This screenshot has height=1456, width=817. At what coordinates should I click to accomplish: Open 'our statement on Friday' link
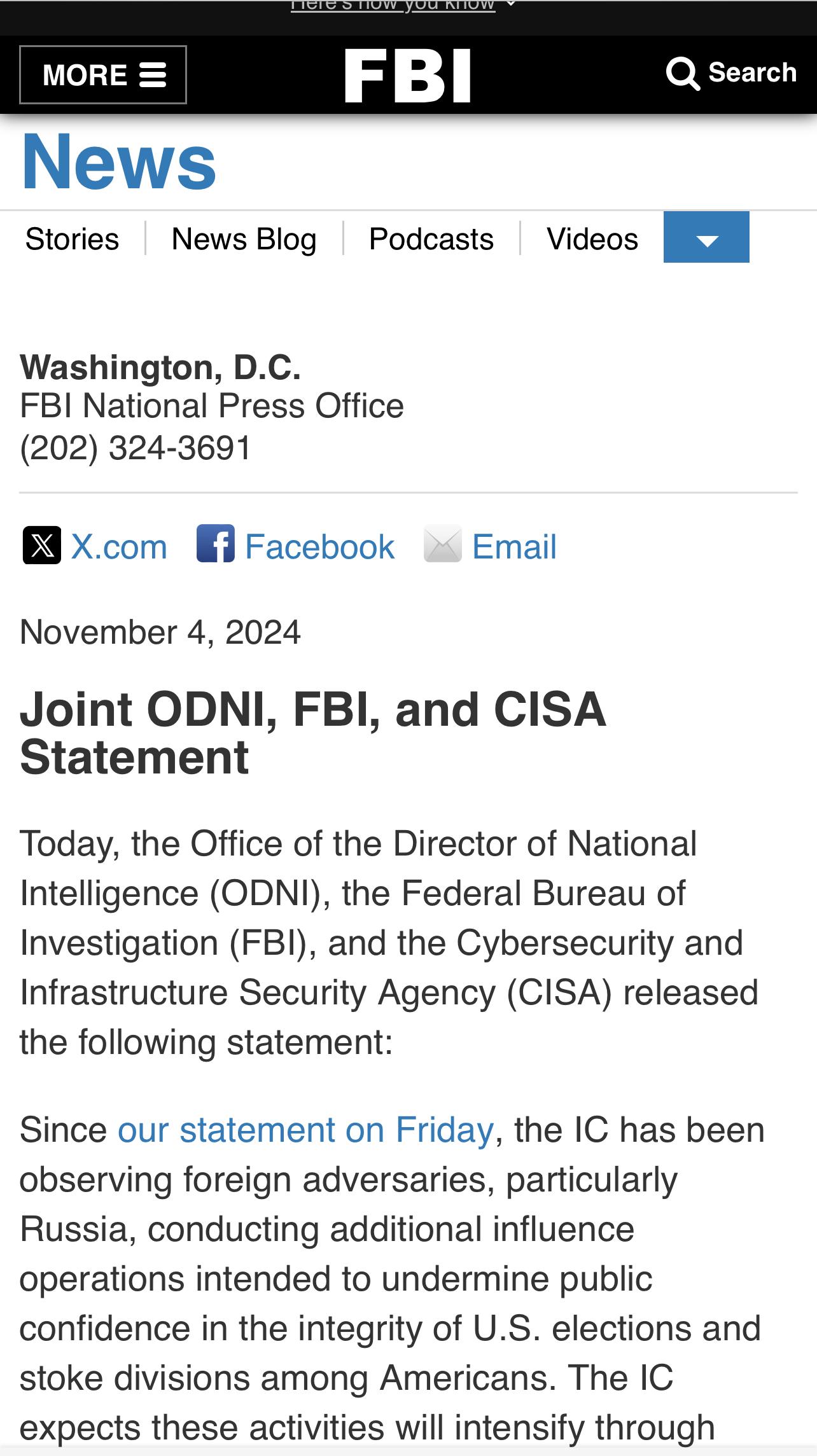(306, 1130)
